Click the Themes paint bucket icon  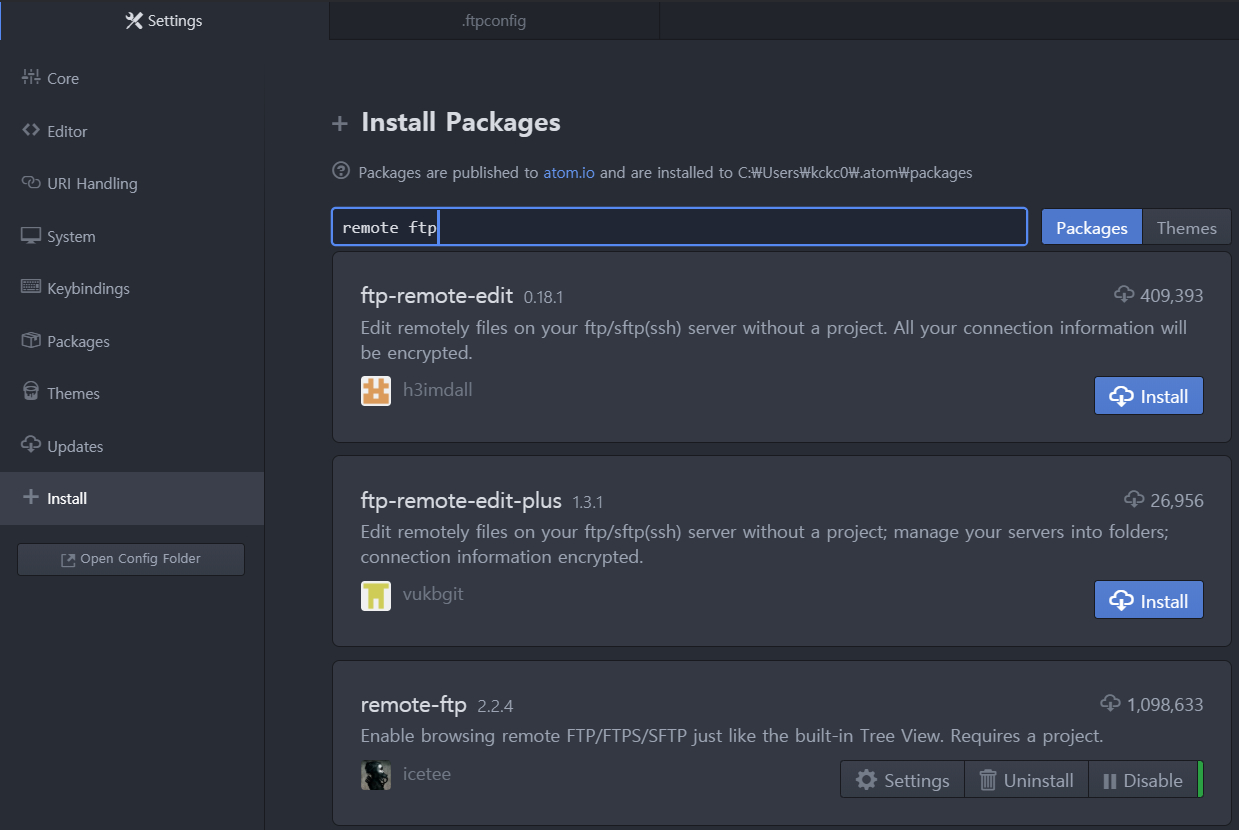tap(30, 392)
